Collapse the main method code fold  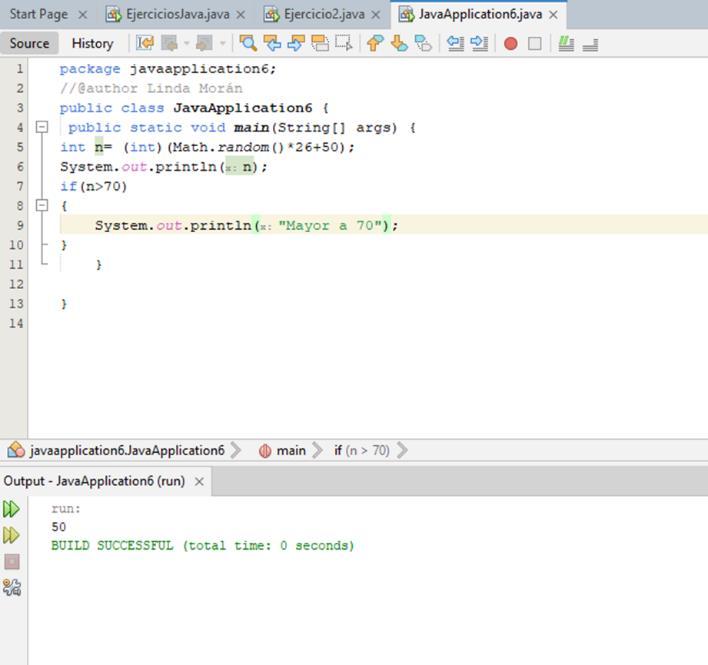pos(42,127)
